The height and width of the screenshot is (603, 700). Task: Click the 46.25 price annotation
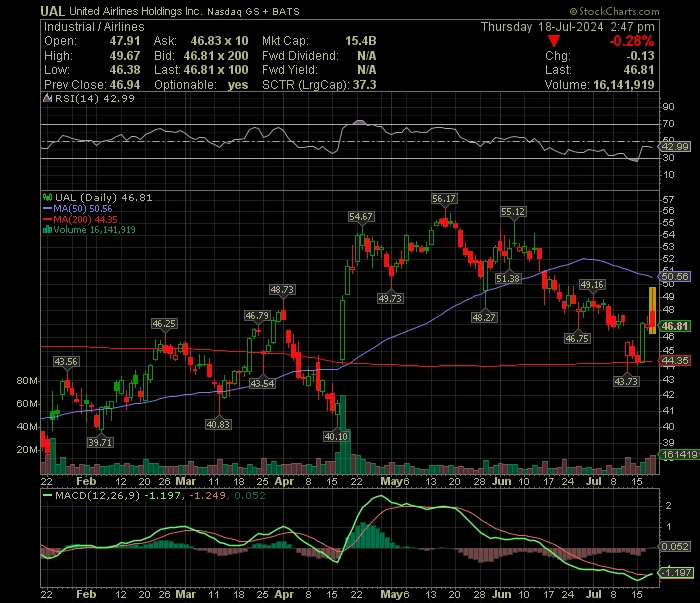point(164,324)
